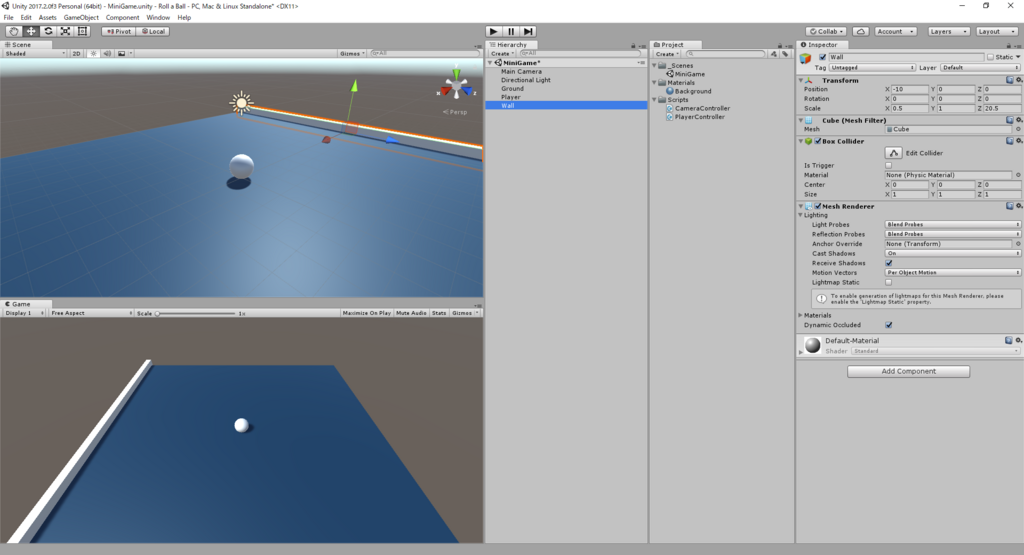Enable the Is Trigger checkbox
The height and width of the screenshot is (555, 1024).
(888, 165)
